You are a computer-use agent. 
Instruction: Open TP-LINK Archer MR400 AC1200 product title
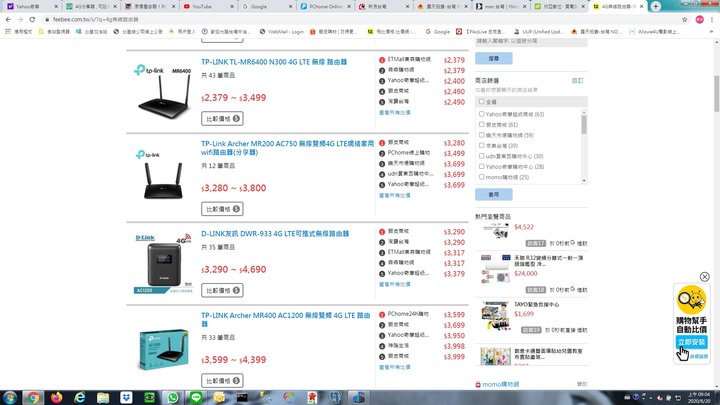(x=286, y=320)
